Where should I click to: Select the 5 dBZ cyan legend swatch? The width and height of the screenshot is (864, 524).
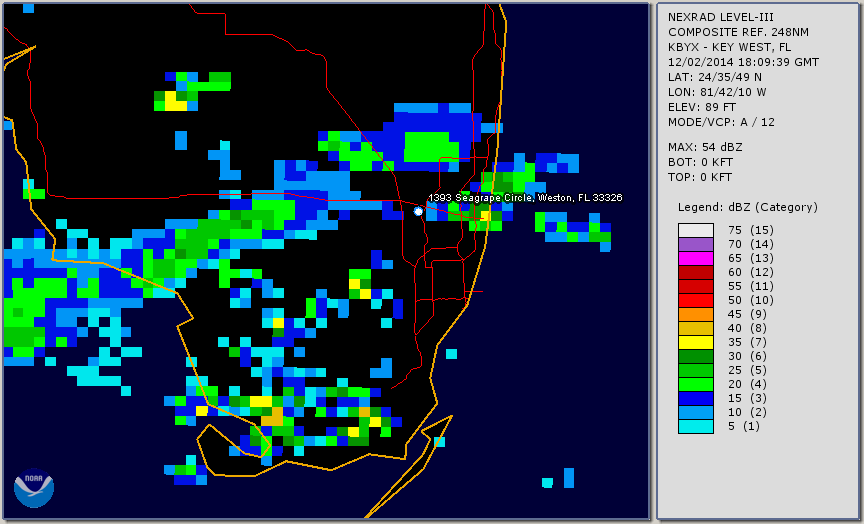pyautogui.click(x=696, y=426)
